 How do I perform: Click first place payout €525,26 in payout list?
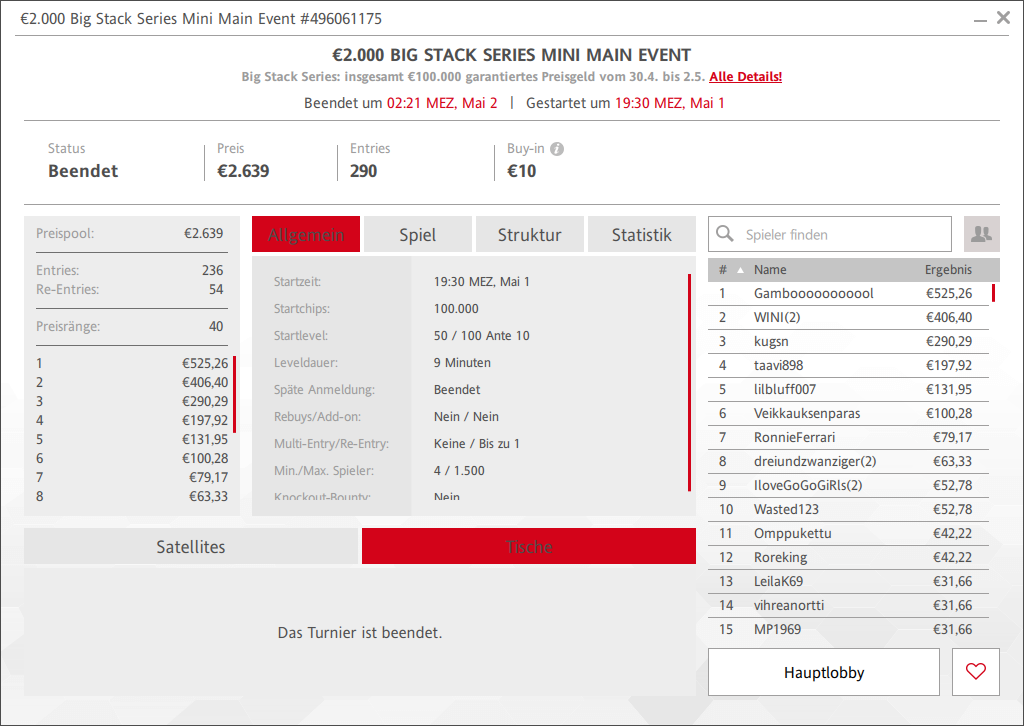coord(205,364)
